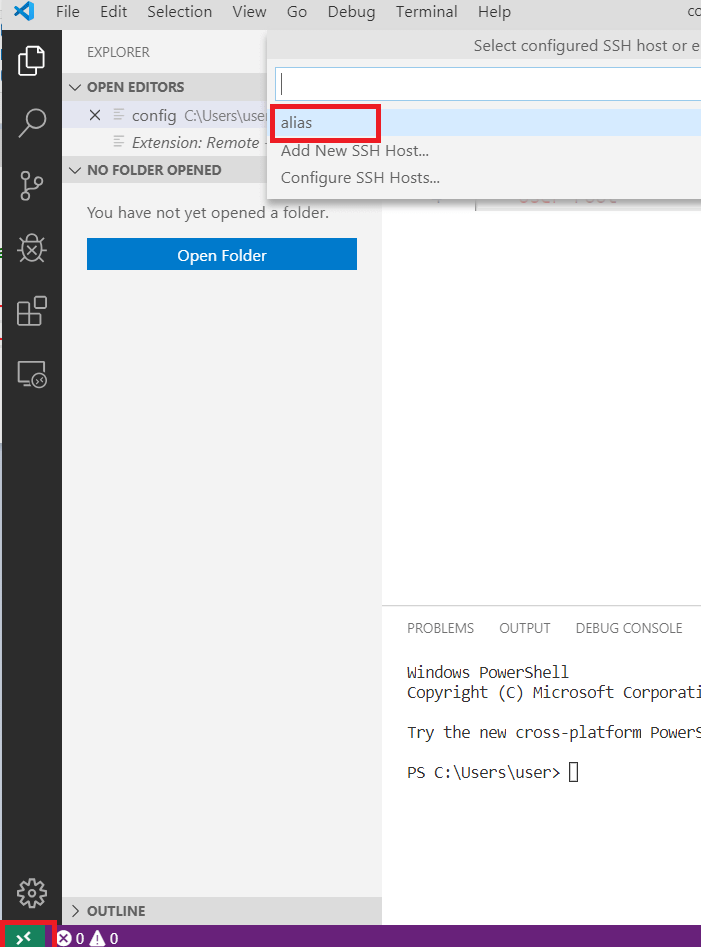The image size is (701, 947).
Task: Switch to the Output panel tab
Action: 525,628
